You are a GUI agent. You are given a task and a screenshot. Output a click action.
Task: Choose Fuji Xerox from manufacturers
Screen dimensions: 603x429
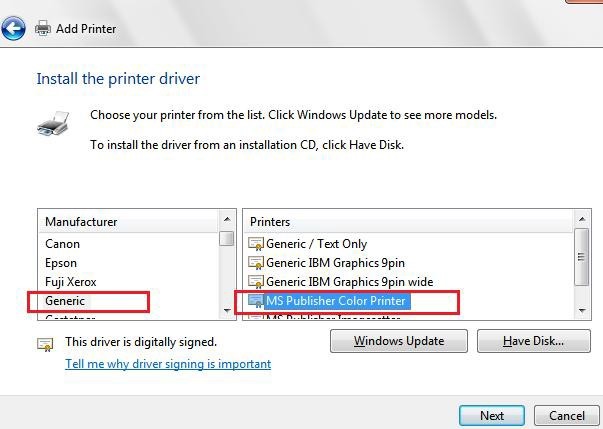tap(70, 281)
